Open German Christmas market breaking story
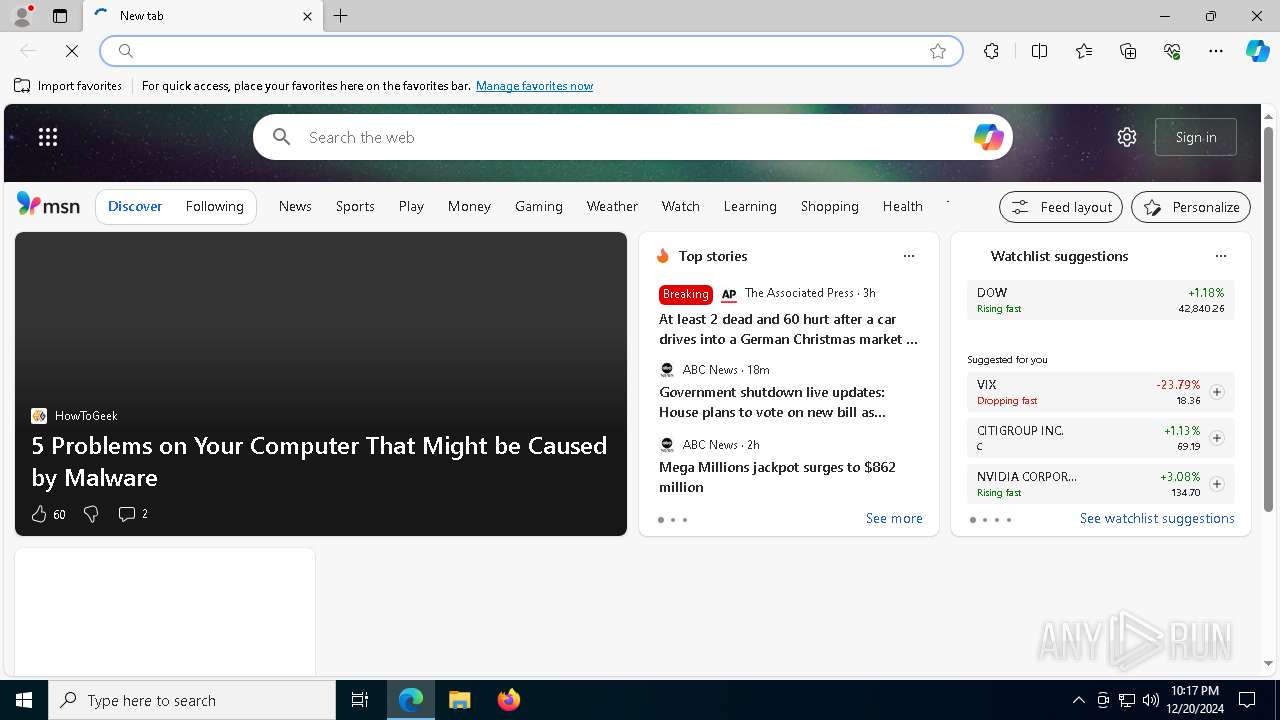The image size is (1280, 720). tap(788, 329)
